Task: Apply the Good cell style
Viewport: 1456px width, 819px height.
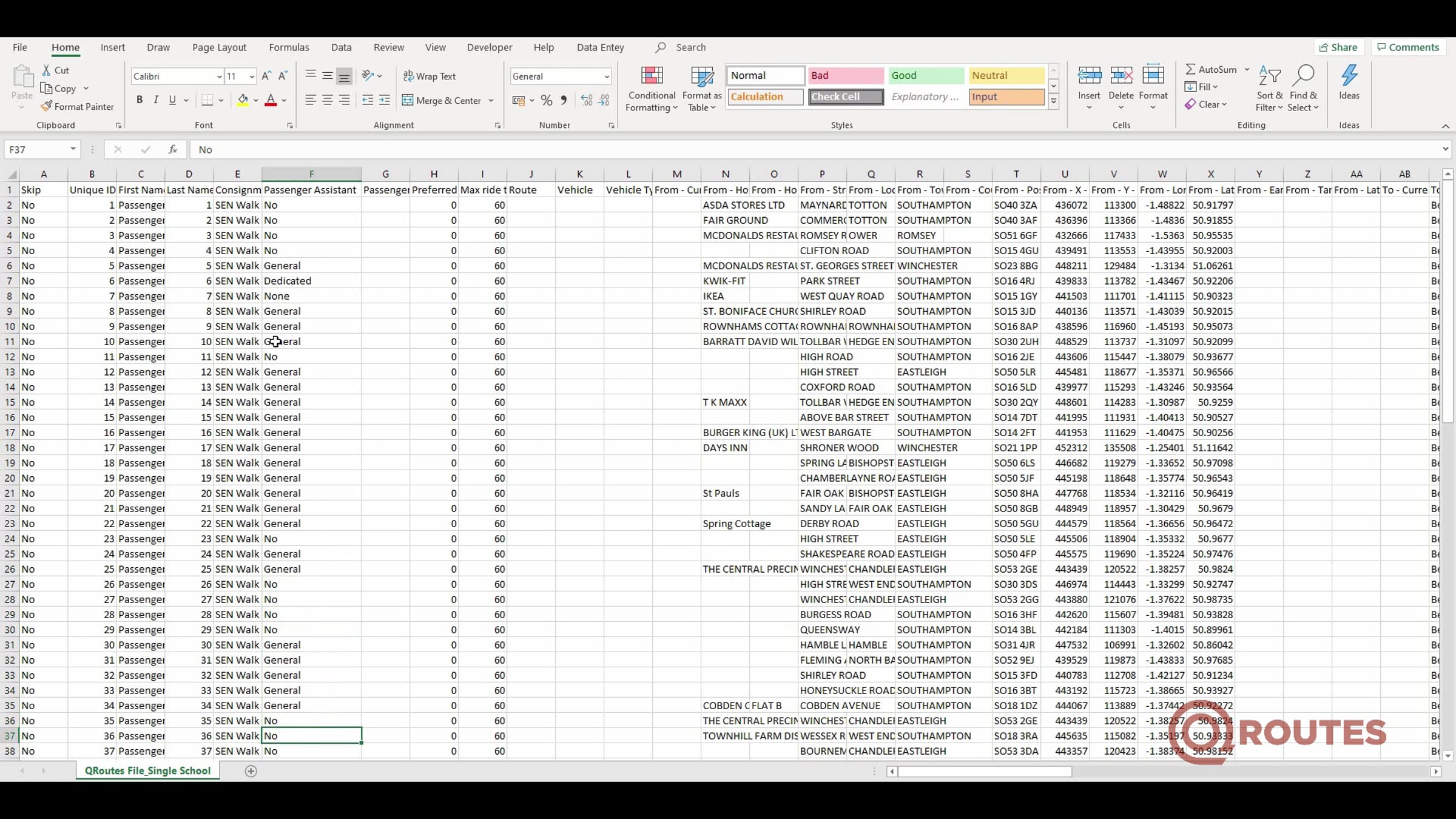Action: (926, 75)
